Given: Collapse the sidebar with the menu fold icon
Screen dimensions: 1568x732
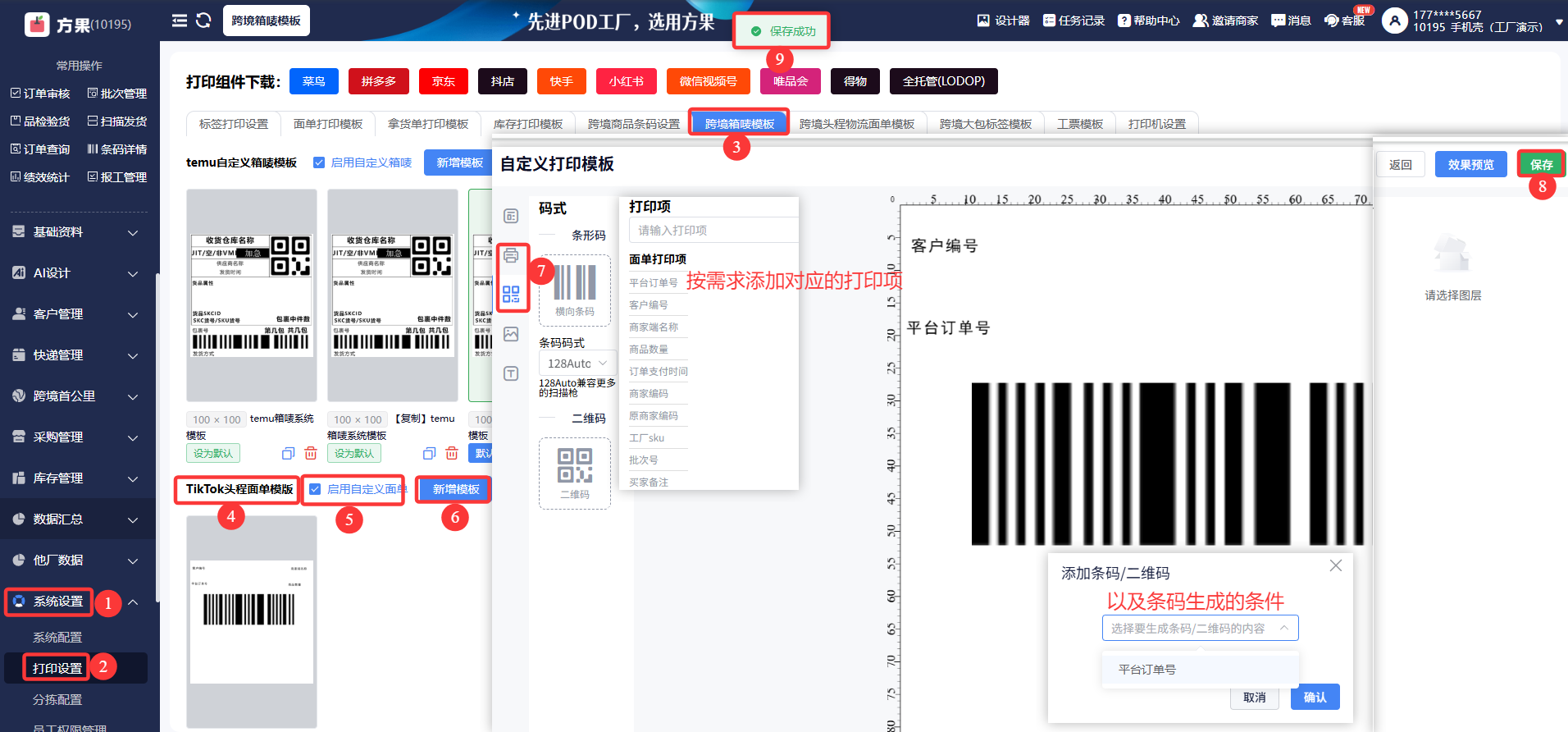Looking at the screenshot, I should tap(180, 21).
